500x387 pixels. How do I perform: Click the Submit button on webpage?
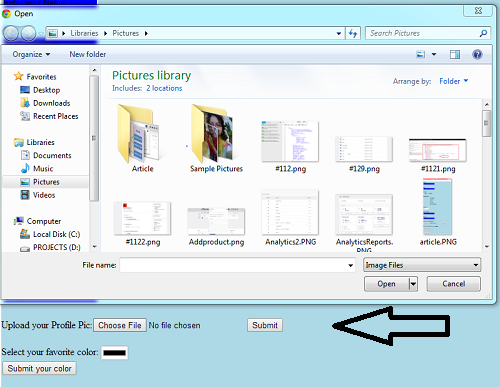click(x=265, y=325)
